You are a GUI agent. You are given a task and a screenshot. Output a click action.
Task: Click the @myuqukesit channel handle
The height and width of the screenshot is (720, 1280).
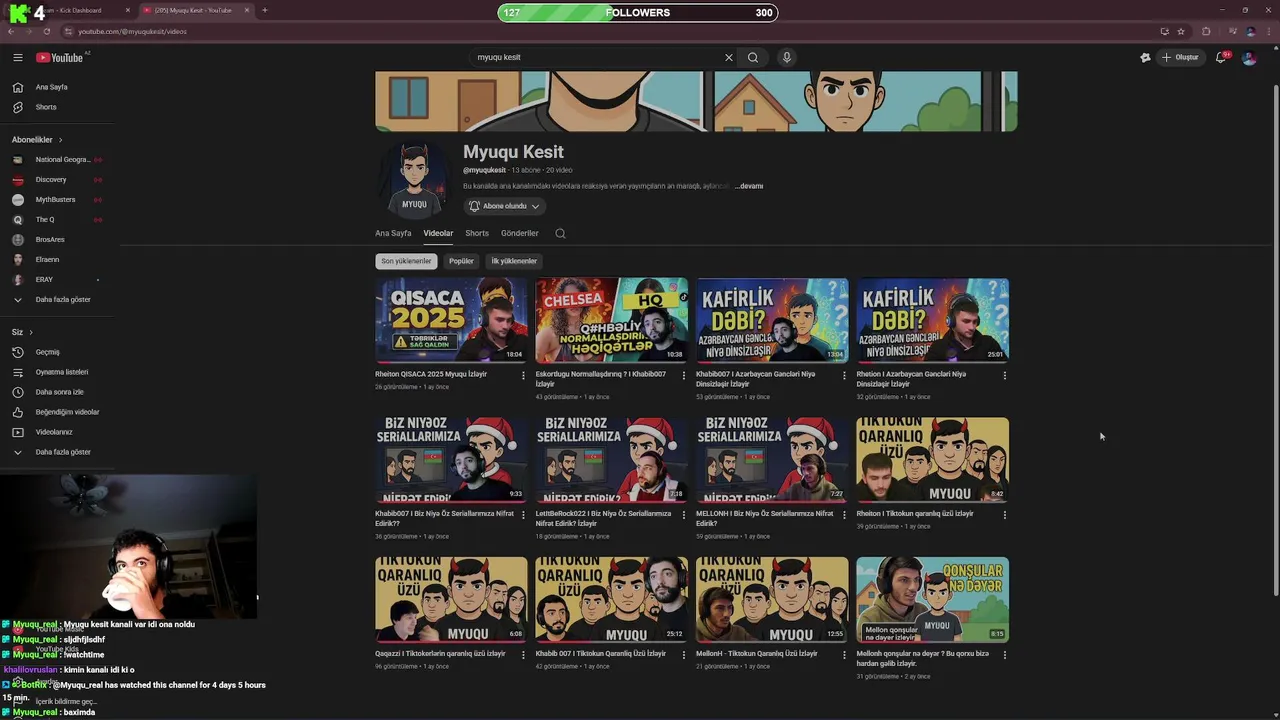(484, 171)
